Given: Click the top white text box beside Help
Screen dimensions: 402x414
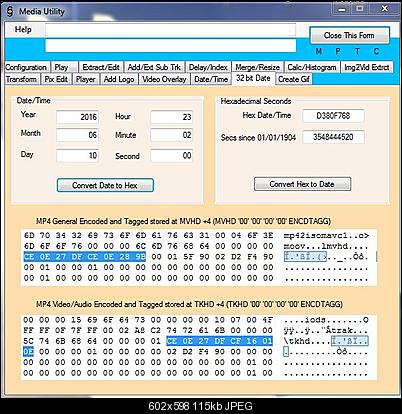Looking at the screenshot, I should [170, 30].
